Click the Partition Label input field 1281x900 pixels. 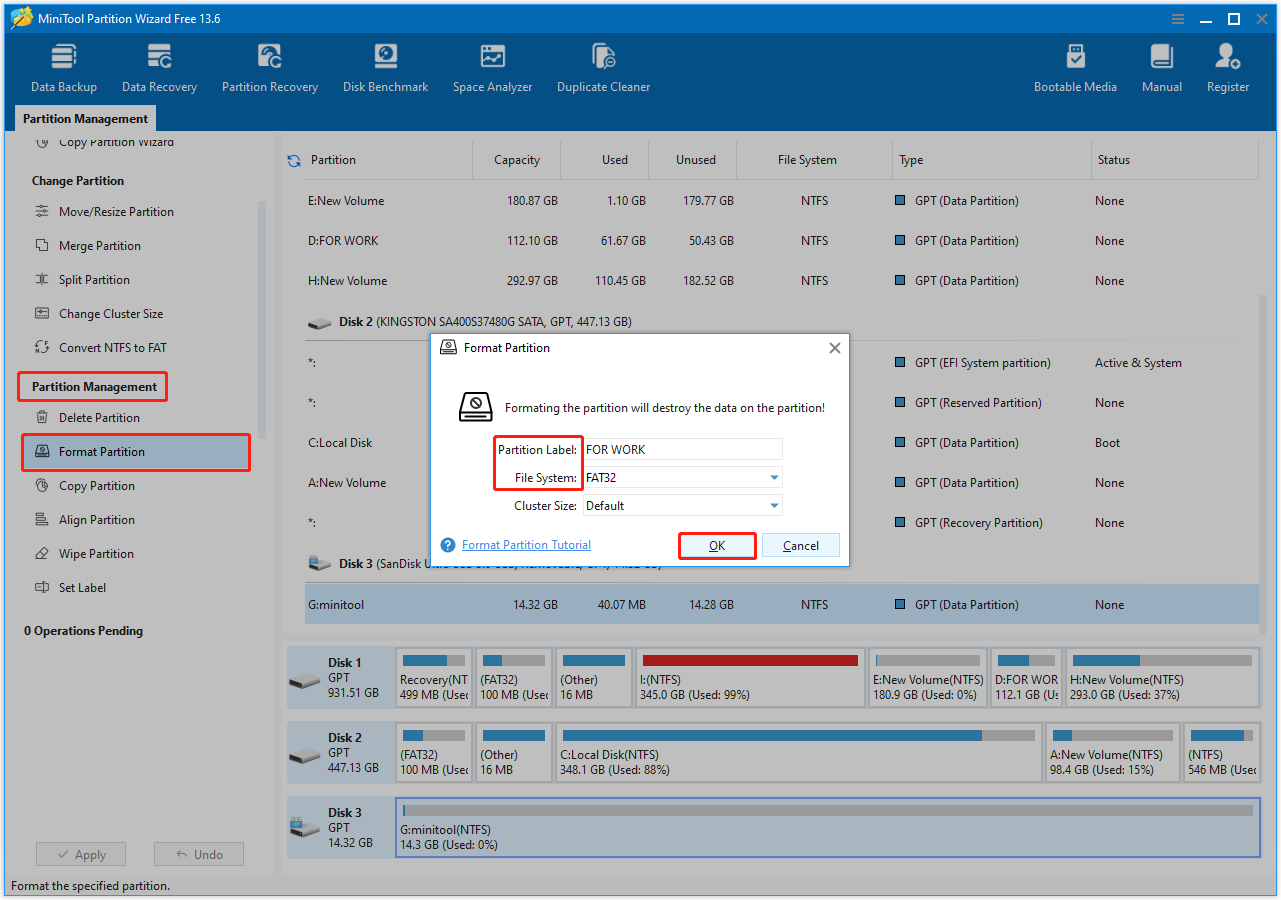pos(682,448)
